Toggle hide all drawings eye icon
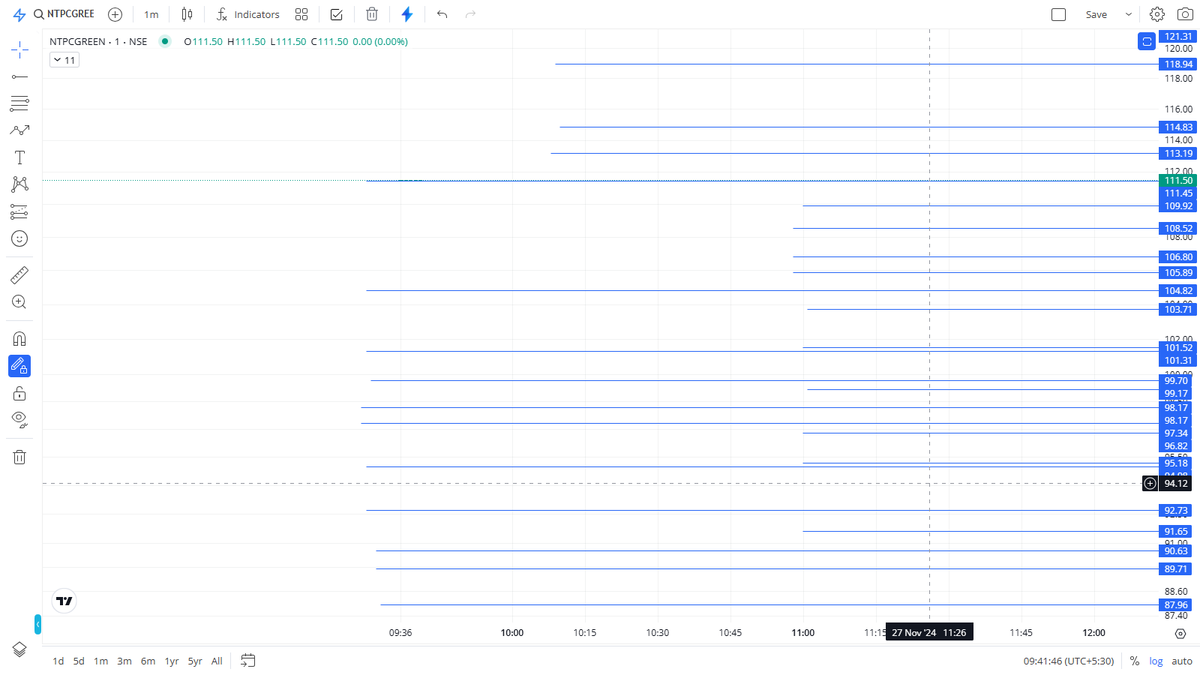This screenshot has height=675, width=1200. pos(19,419)
